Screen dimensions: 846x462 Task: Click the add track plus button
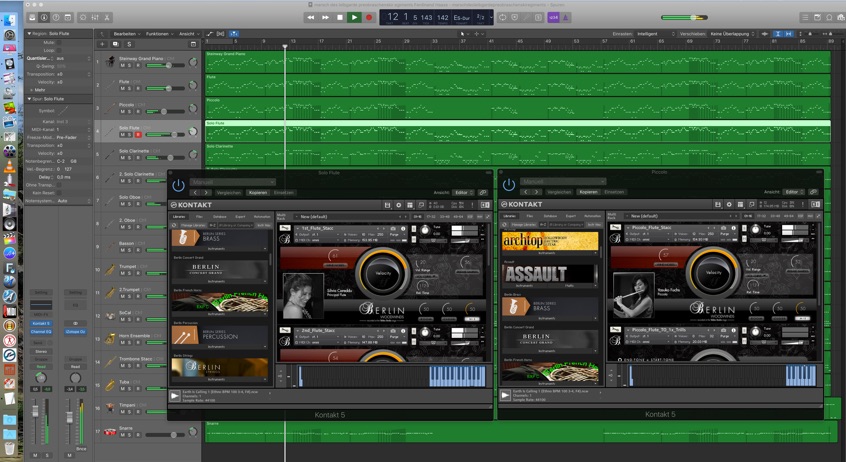(103, 44)
